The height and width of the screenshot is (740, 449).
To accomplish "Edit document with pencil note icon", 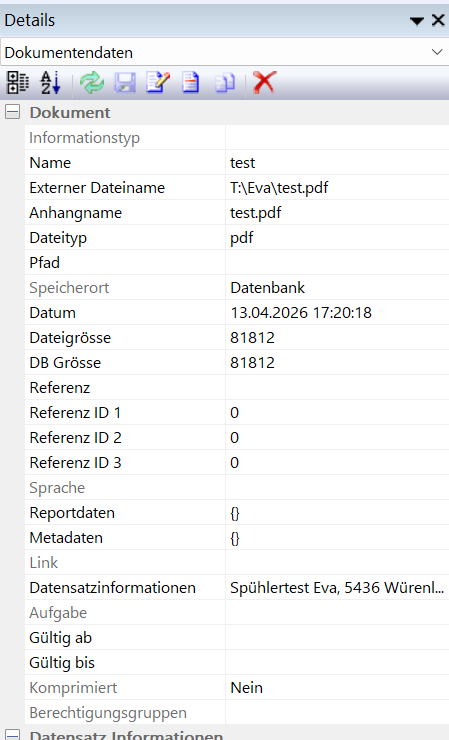I will click(x=158, y=83).
